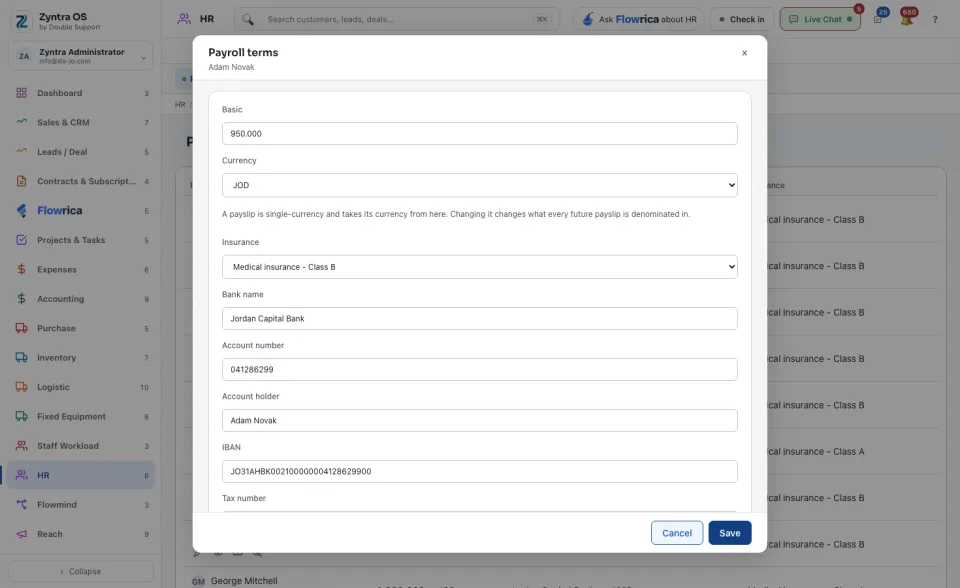Cancel the Payroll terms dialog

click(677, 533)
